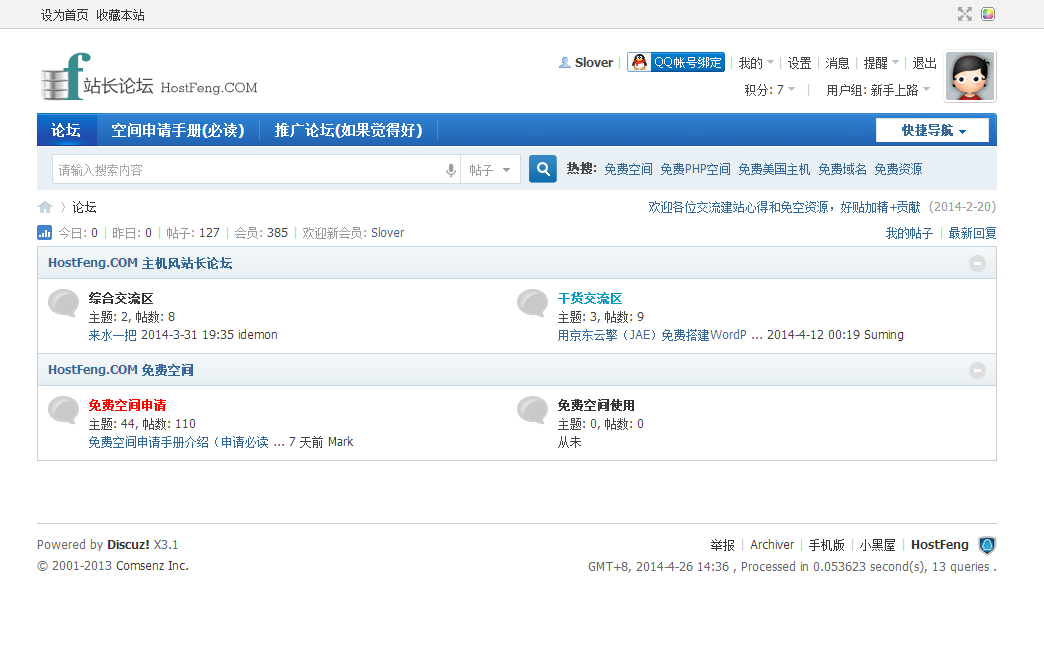
Task: Expand the 提醒 notifications dropdown
Action: coord(881,63)
